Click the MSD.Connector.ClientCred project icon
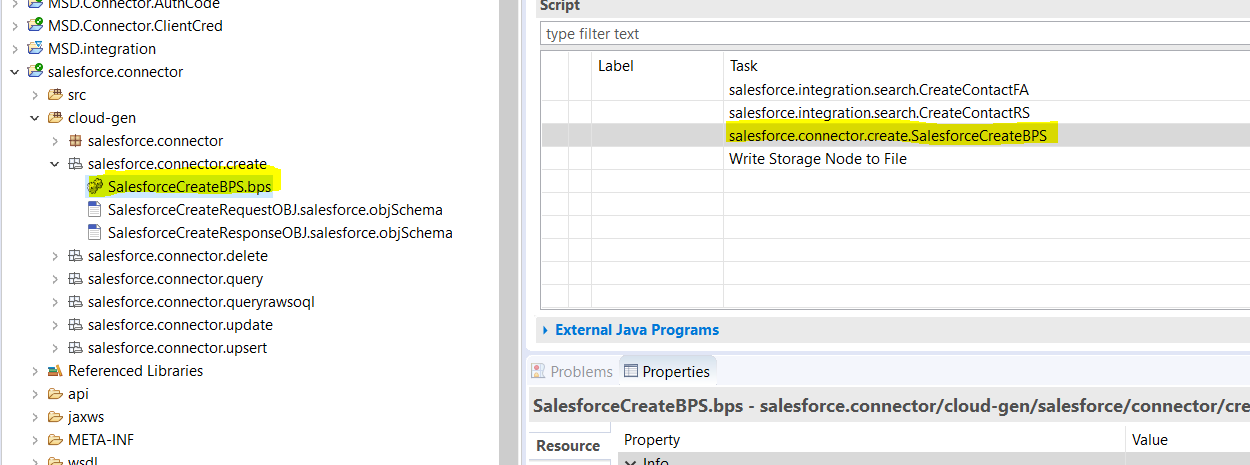The height and width of the screenshot is (465, 1250). (x=36, y=25)
